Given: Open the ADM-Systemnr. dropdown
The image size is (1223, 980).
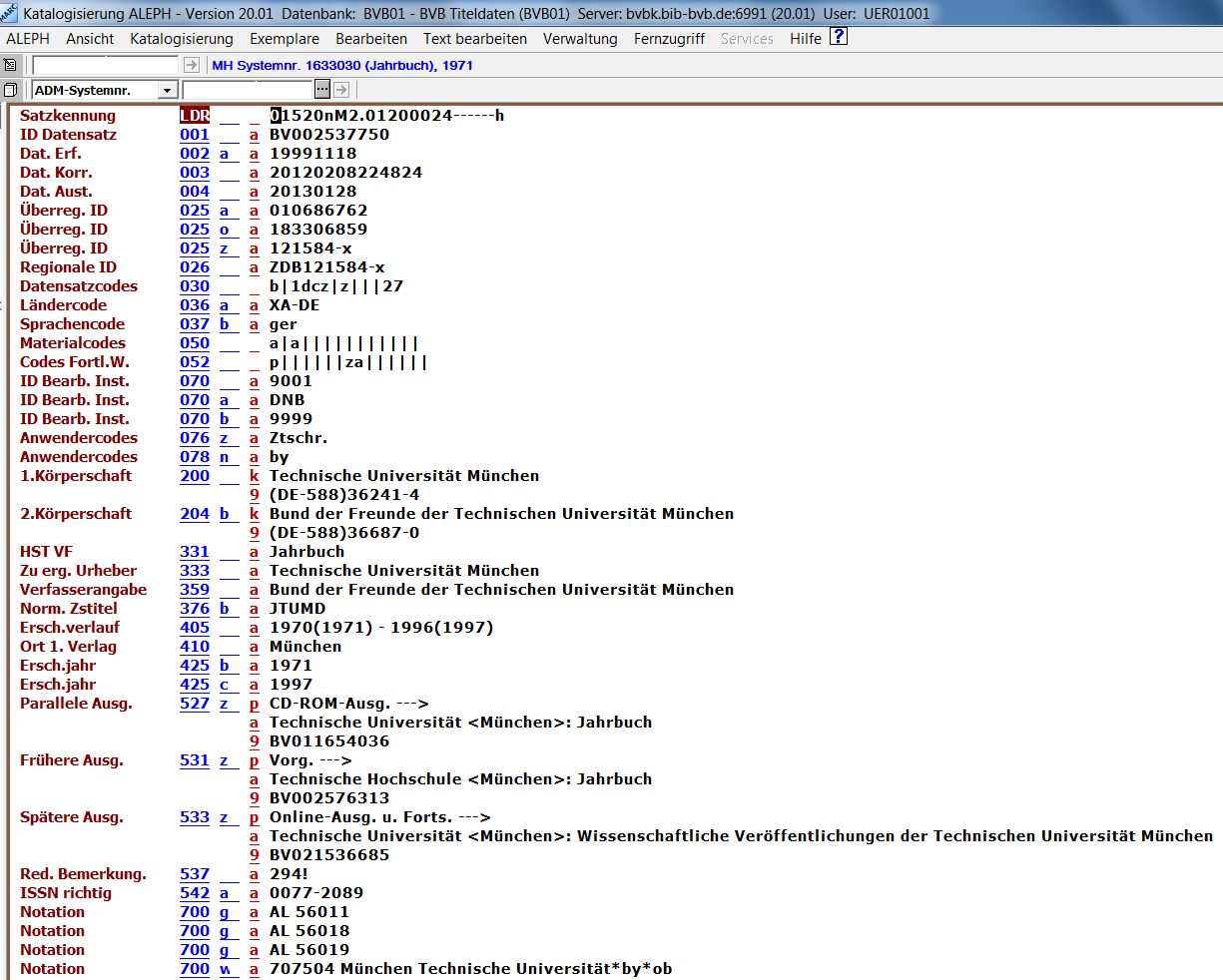Looking at the screenshot, I should tap(167, 90).
